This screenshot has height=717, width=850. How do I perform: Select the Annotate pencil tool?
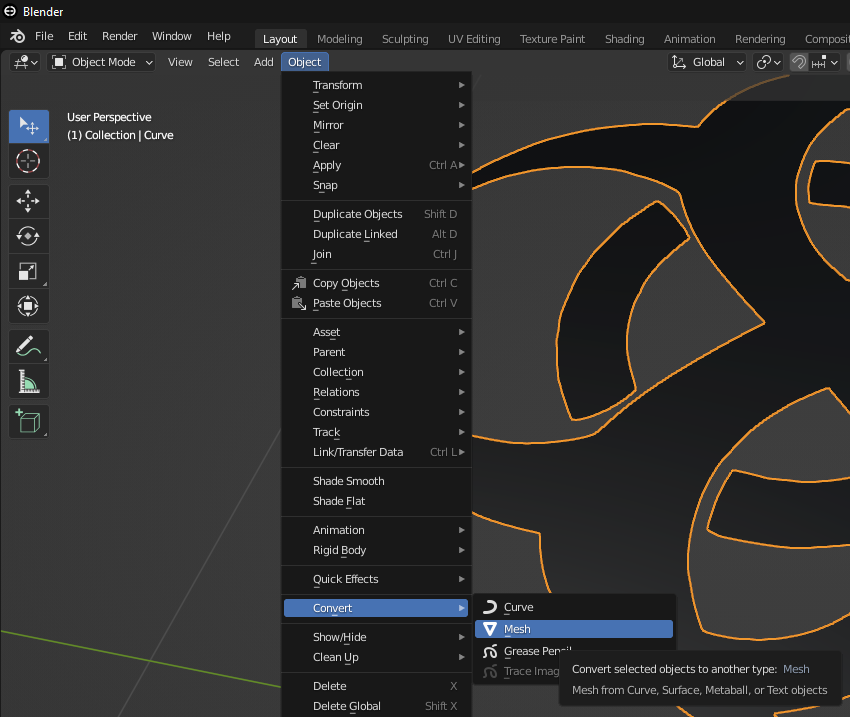(x=28, y=347)
